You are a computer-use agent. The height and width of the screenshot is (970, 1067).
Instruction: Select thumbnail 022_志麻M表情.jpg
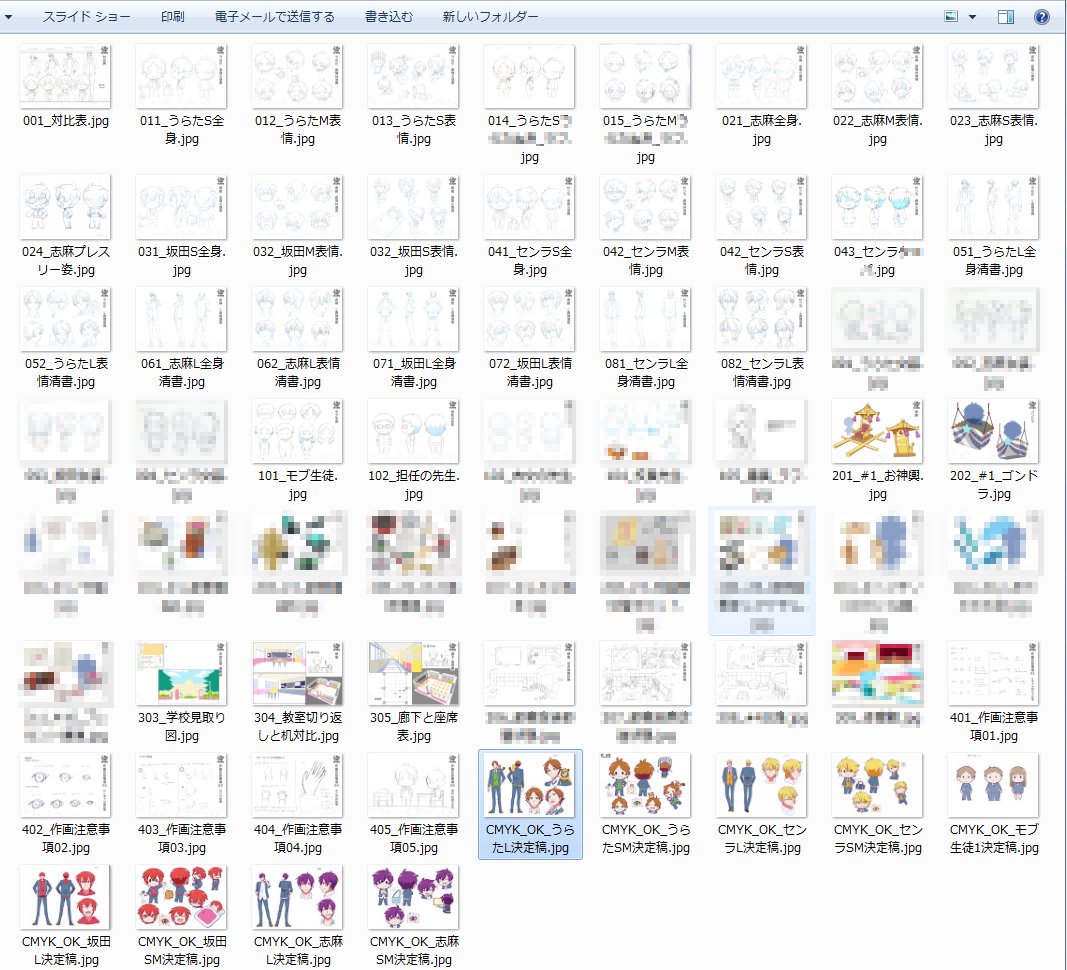coord(878,77)
